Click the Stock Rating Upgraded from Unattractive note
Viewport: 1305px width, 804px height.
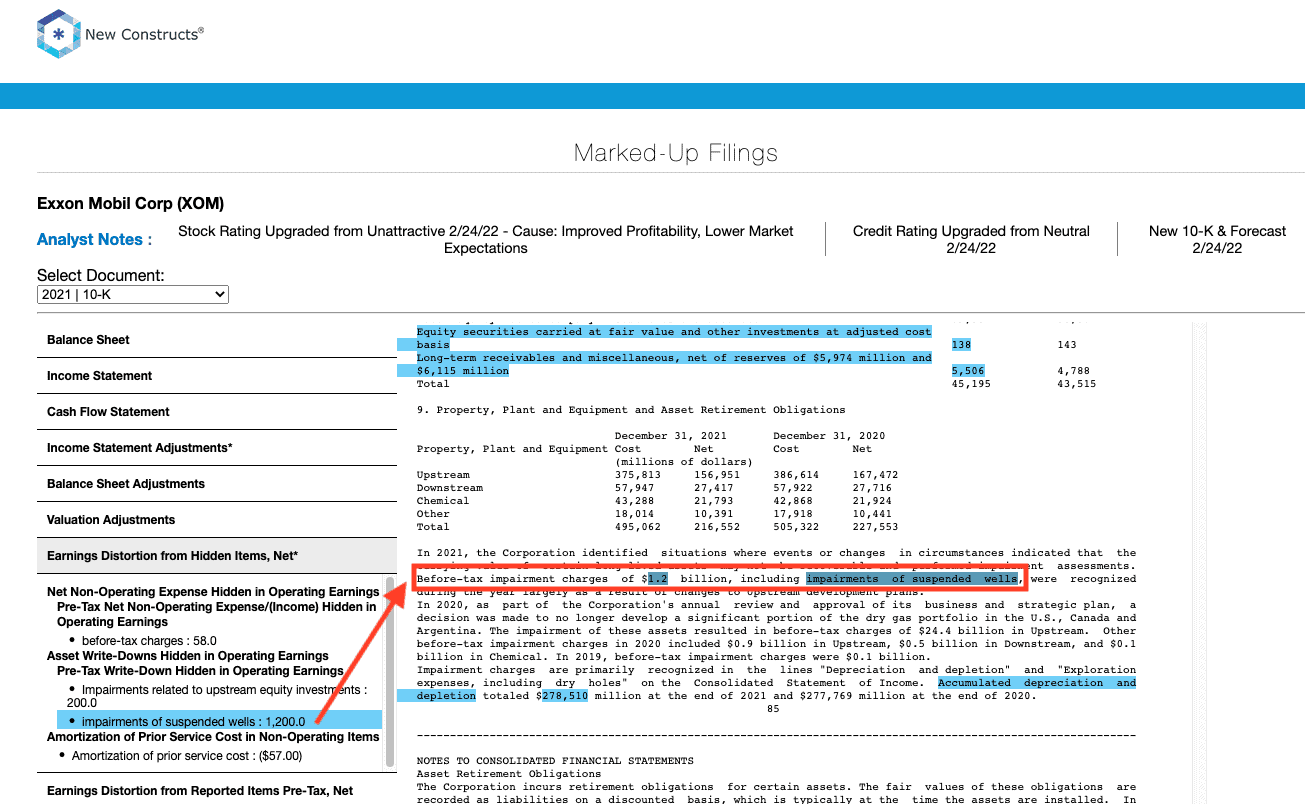tap(486, 239)
